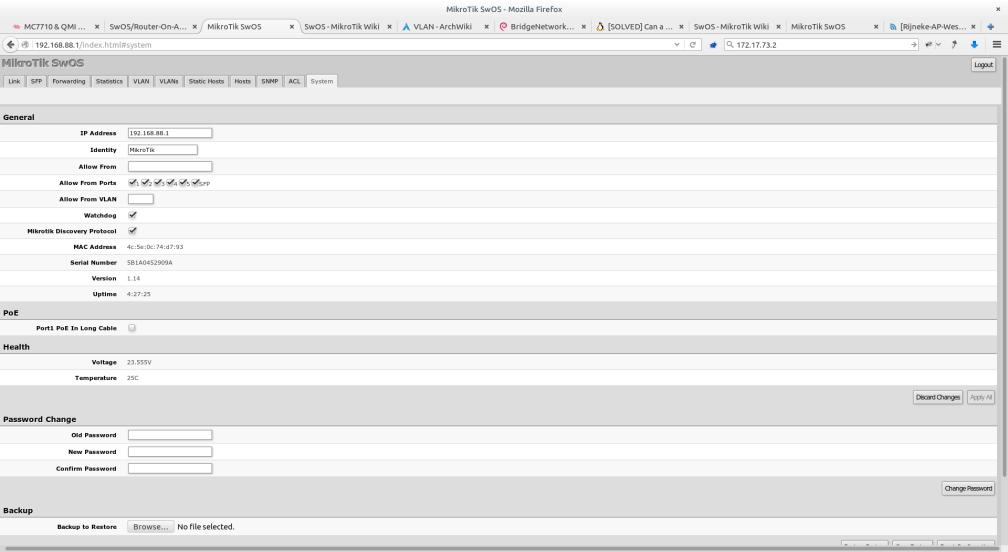Close the MC7710 & QMI tab

tap(97, 26)
